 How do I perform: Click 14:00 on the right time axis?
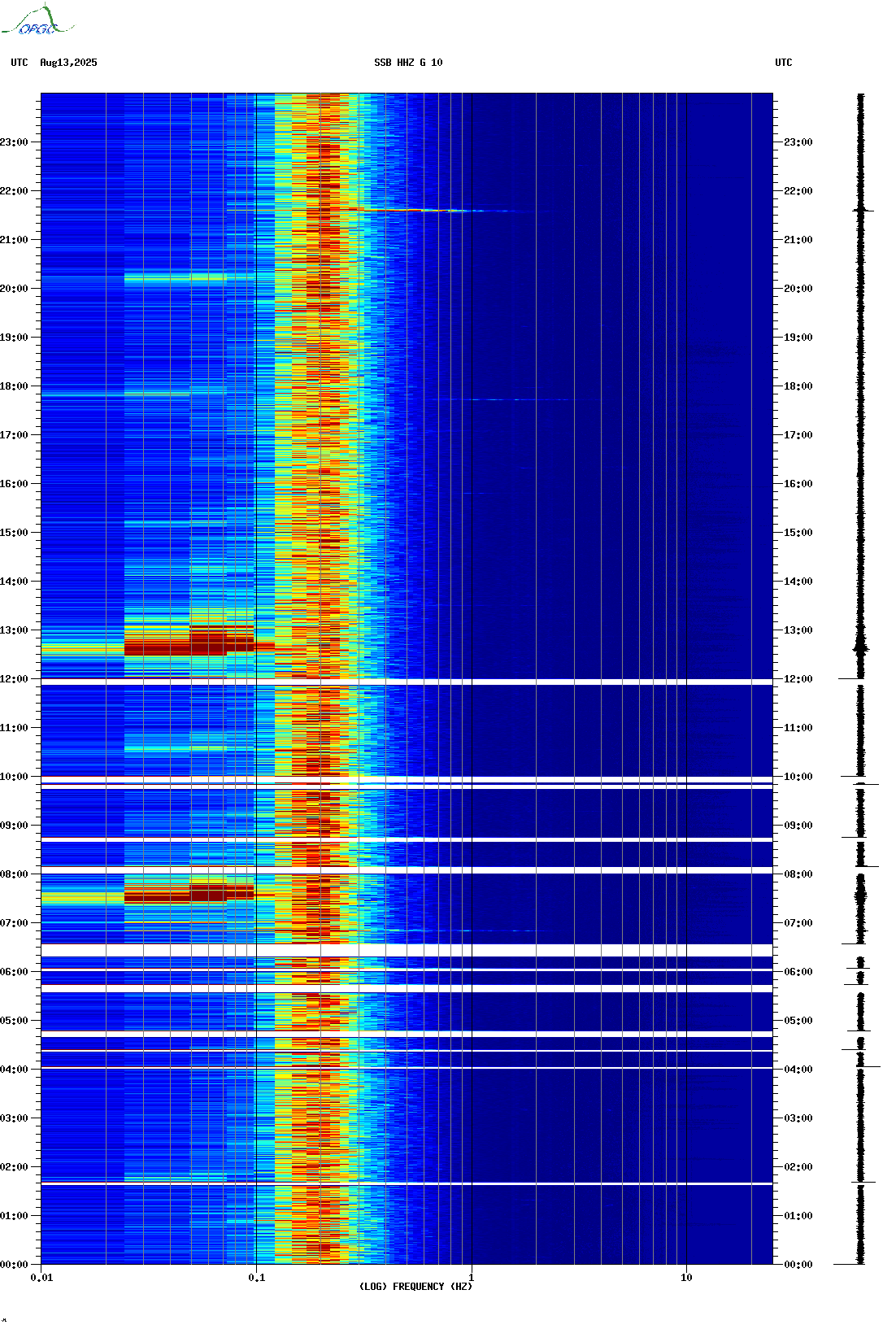(x=798, y=582)
